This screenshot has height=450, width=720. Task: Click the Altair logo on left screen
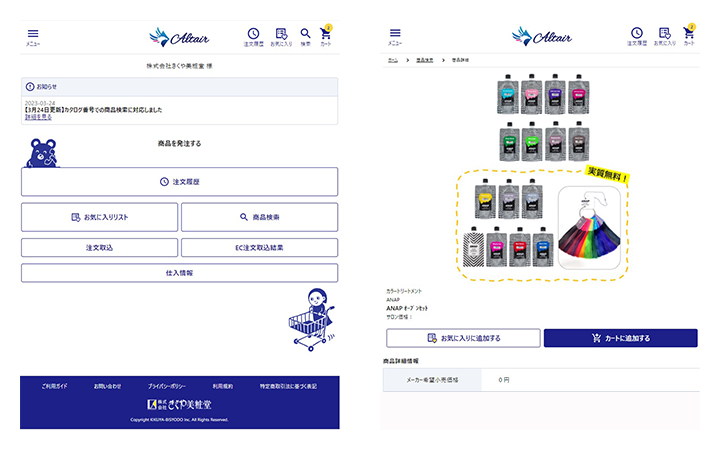(180, 37)
